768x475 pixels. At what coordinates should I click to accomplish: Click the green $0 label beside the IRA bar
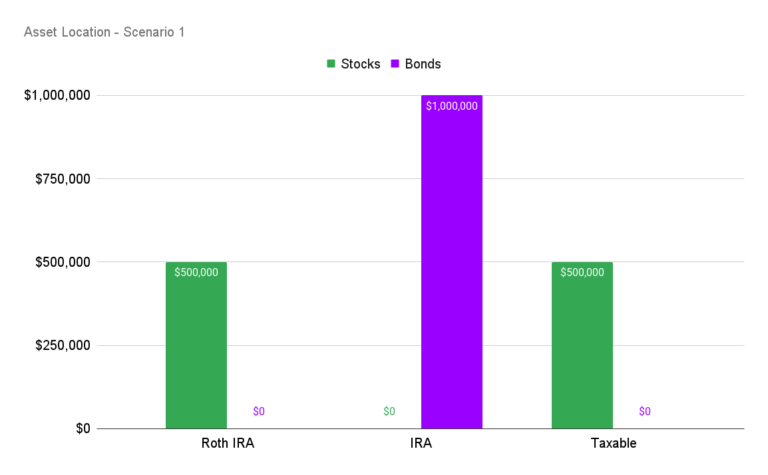(x=389, y=411)
